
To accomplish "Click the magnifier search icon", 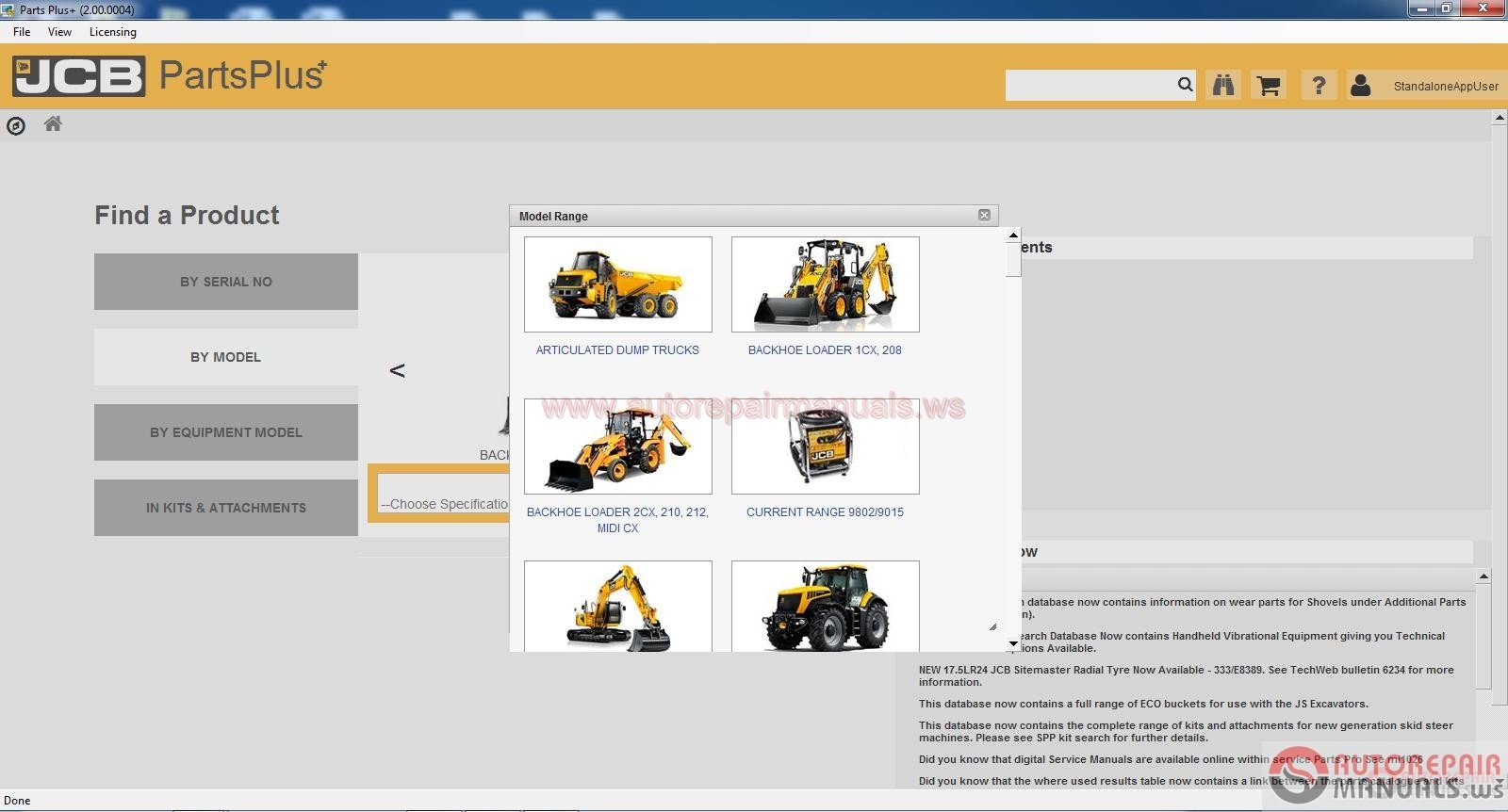I will tap(1185, 86).
